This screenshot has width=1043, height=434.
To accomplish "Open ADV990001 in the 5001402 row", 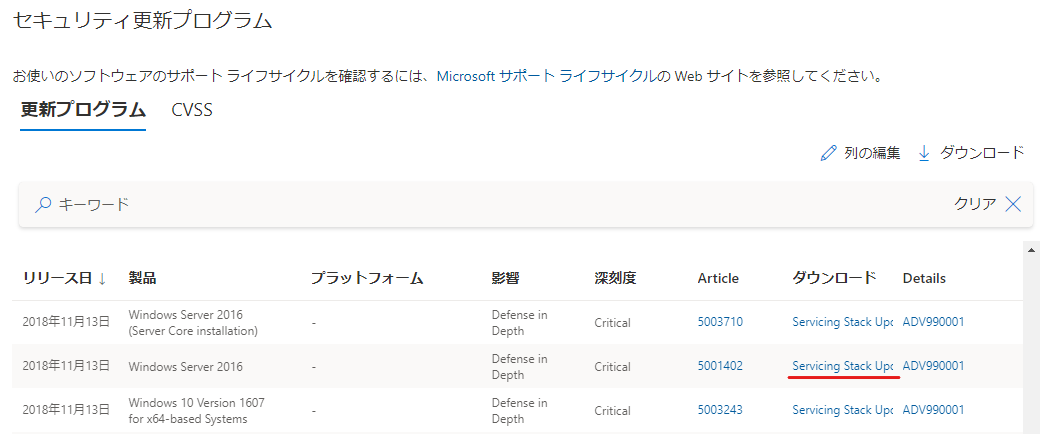I will pos(933,366).
